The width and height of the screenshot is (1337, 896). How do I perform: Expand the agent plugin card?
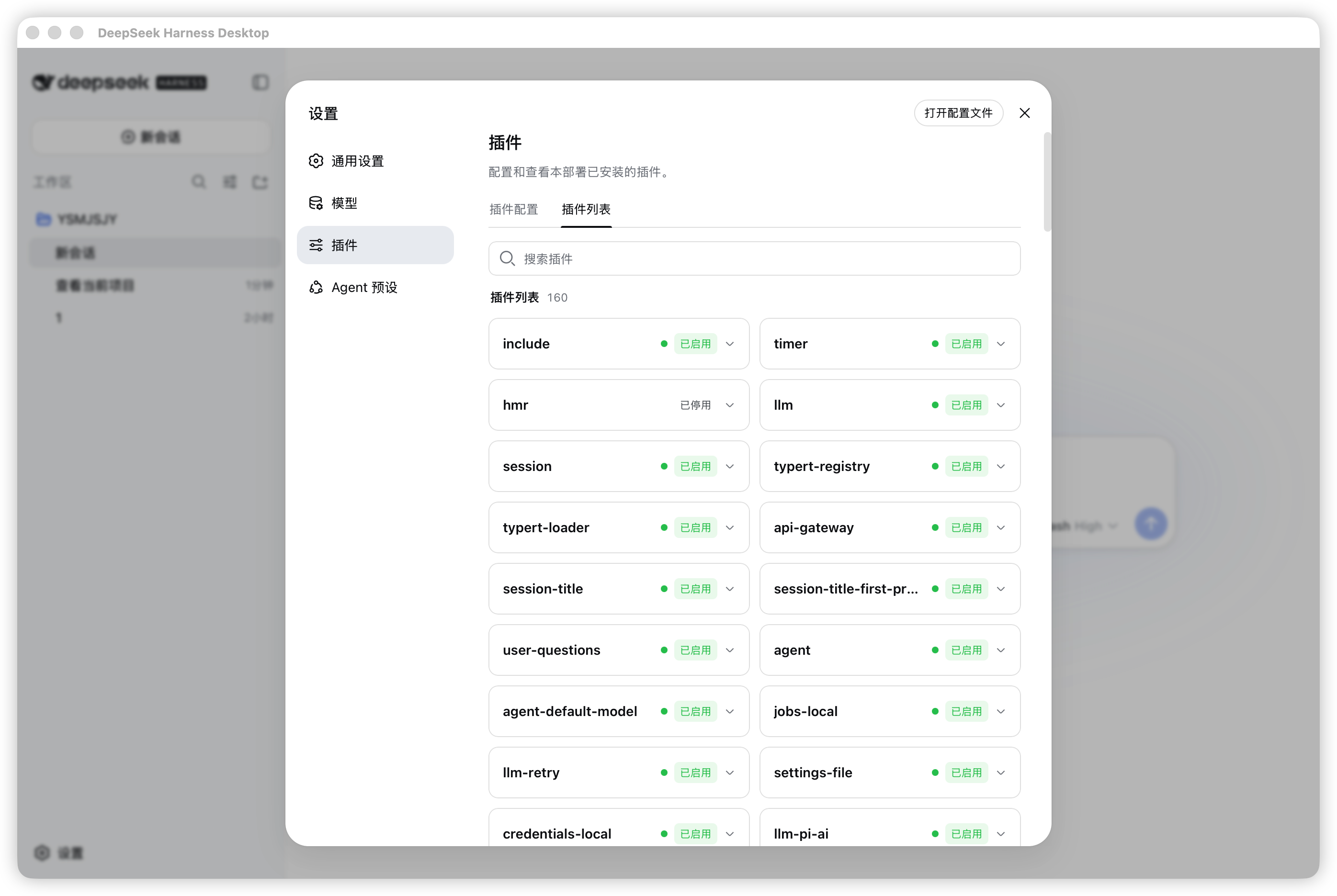tap(1001, 650)
